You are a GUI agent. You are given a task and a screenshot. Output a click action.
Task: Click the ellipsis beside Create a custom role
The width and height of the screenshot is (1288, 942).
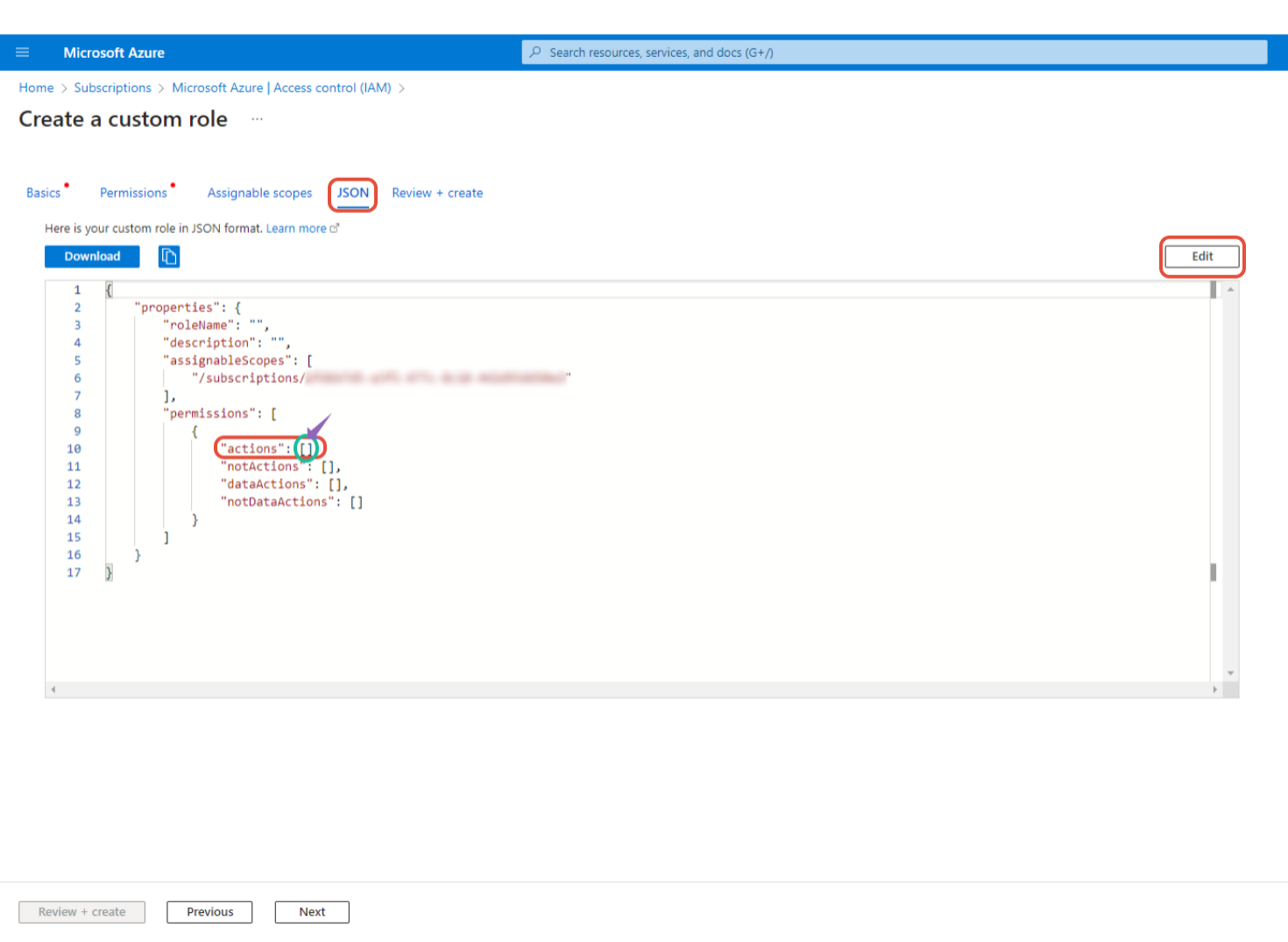[x=257, y=119]
